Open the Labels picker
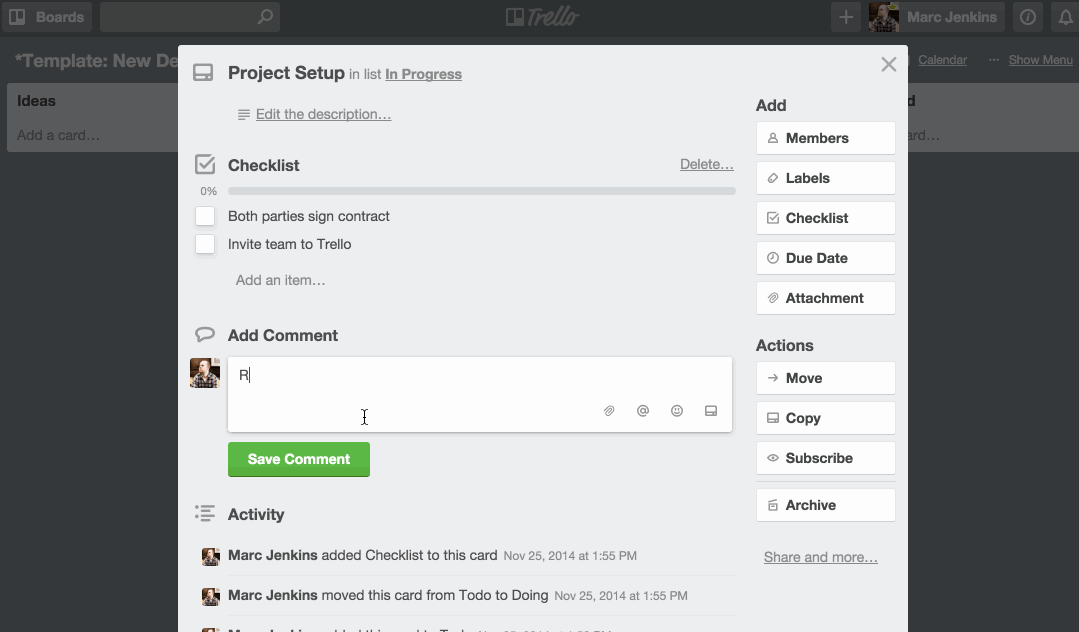1079x632 pixels. click(825, 178)
